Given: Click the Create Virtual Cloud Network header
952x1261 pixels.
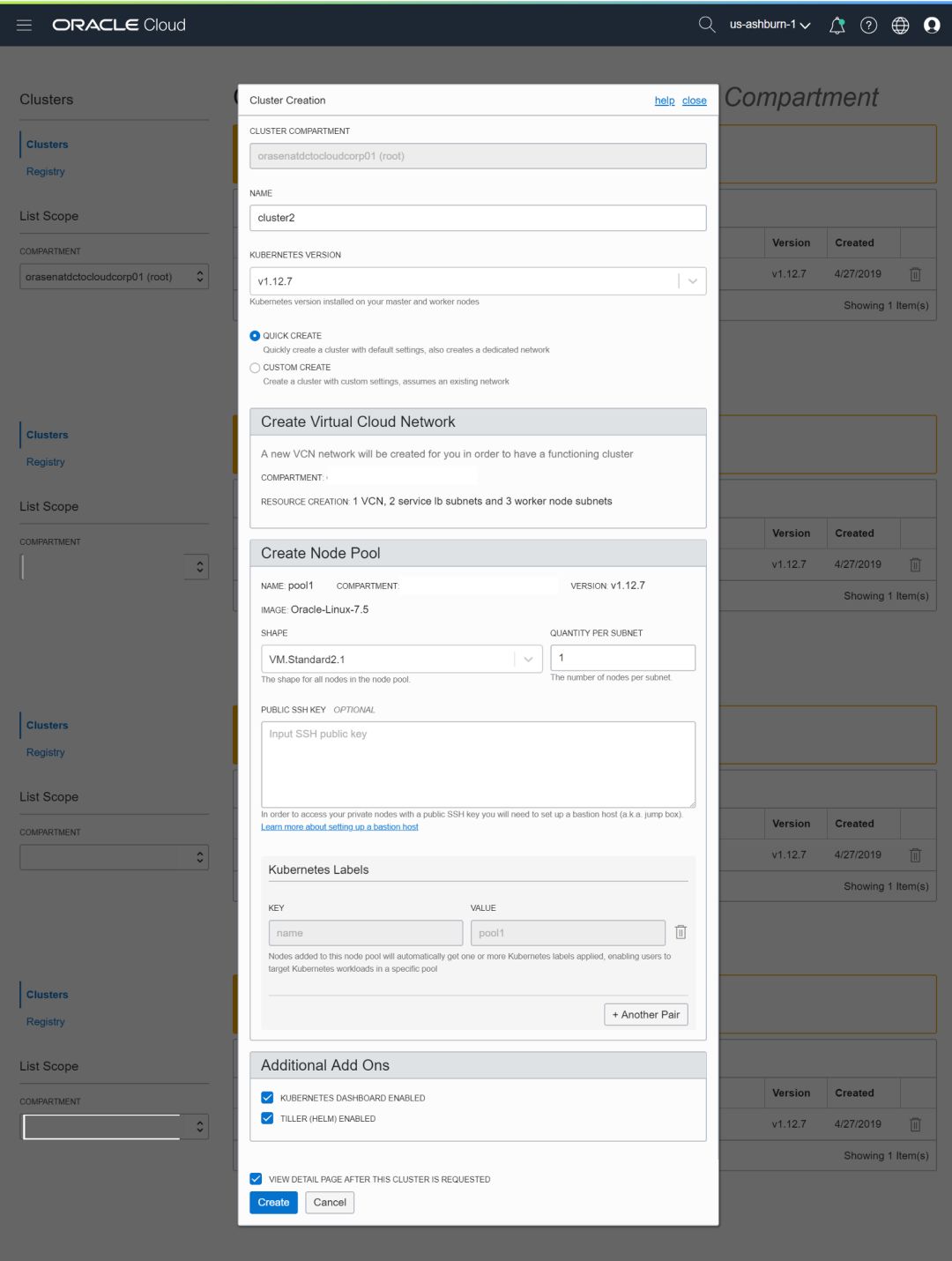Looking at the screenshot, I should (478, 422).
